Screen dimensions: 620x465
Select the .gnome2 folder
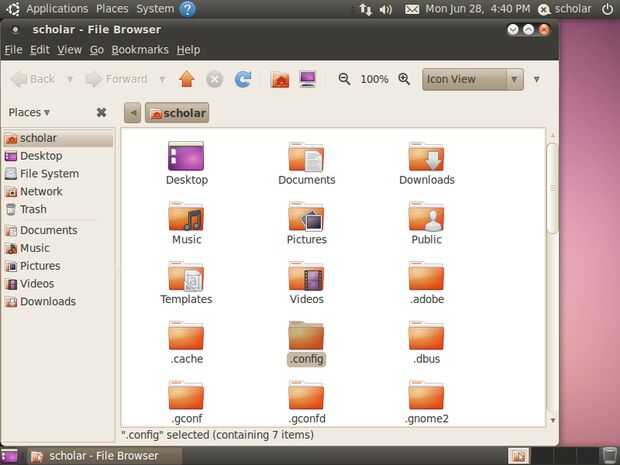pyautogui.click(x=426, y=395)
